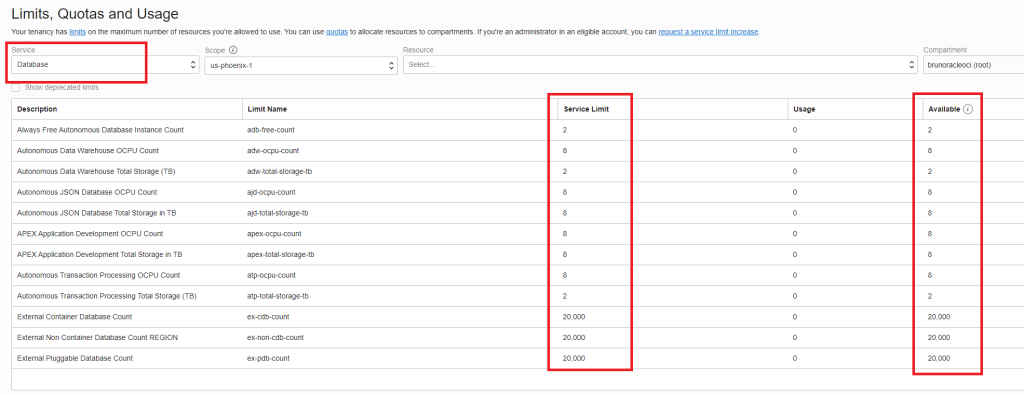The image size is (1024, 394).
Task: Click limit name atp-total-storage-tb
Action: tap(278, 296)
